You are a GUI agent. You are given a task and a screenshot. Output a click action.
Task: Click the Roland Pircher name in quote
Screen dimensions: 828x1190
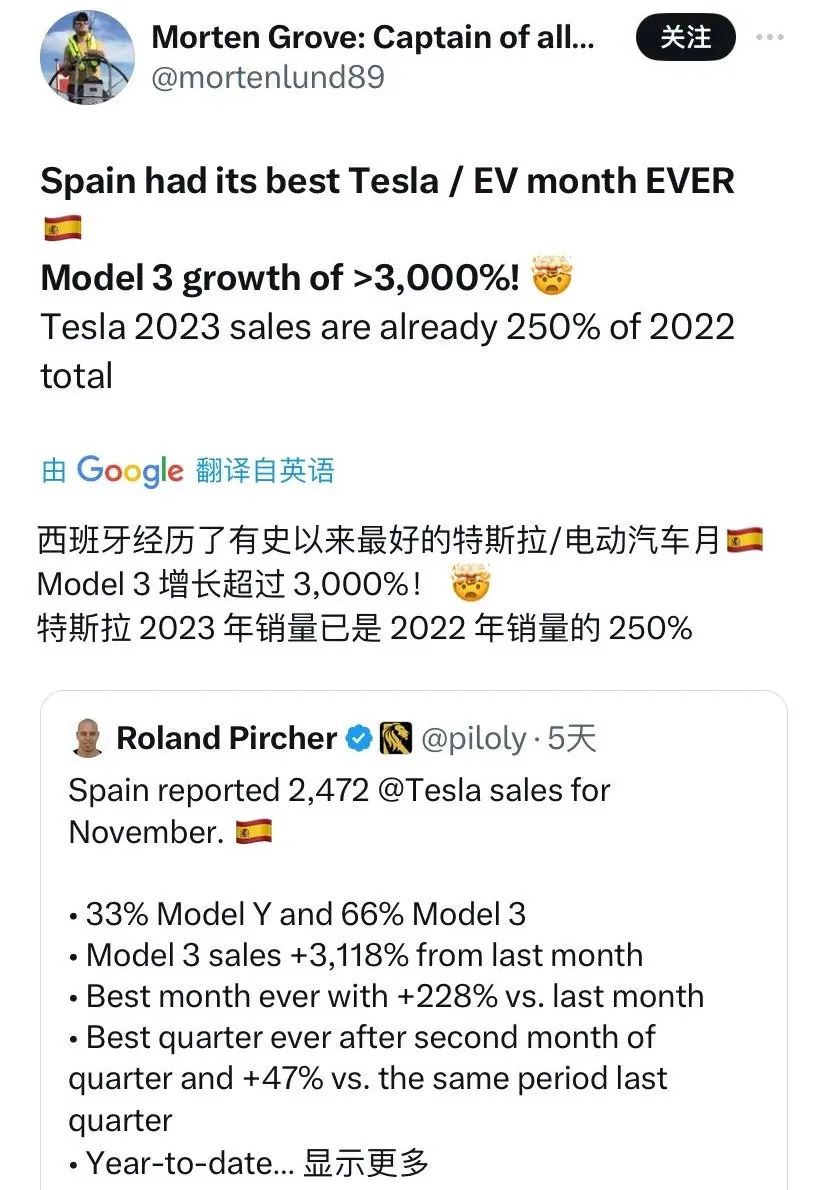(226, 738)
